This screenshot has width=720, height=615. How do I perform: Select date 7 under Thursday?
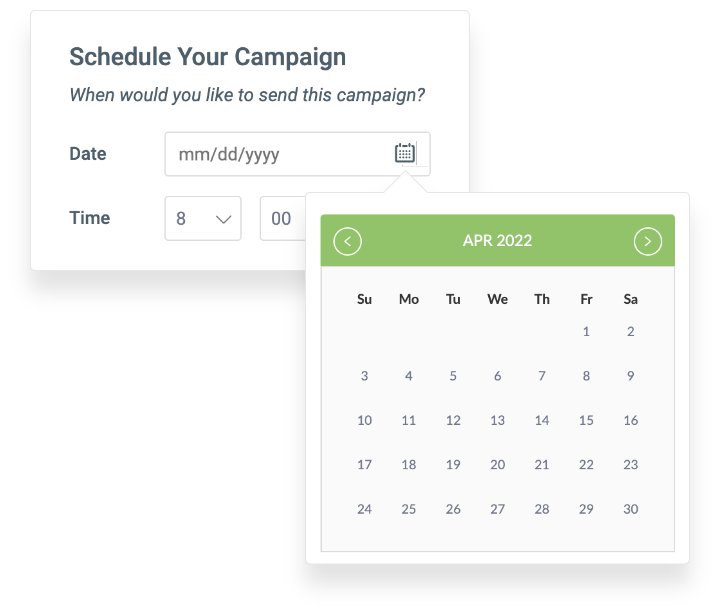(x=542, y=376)
